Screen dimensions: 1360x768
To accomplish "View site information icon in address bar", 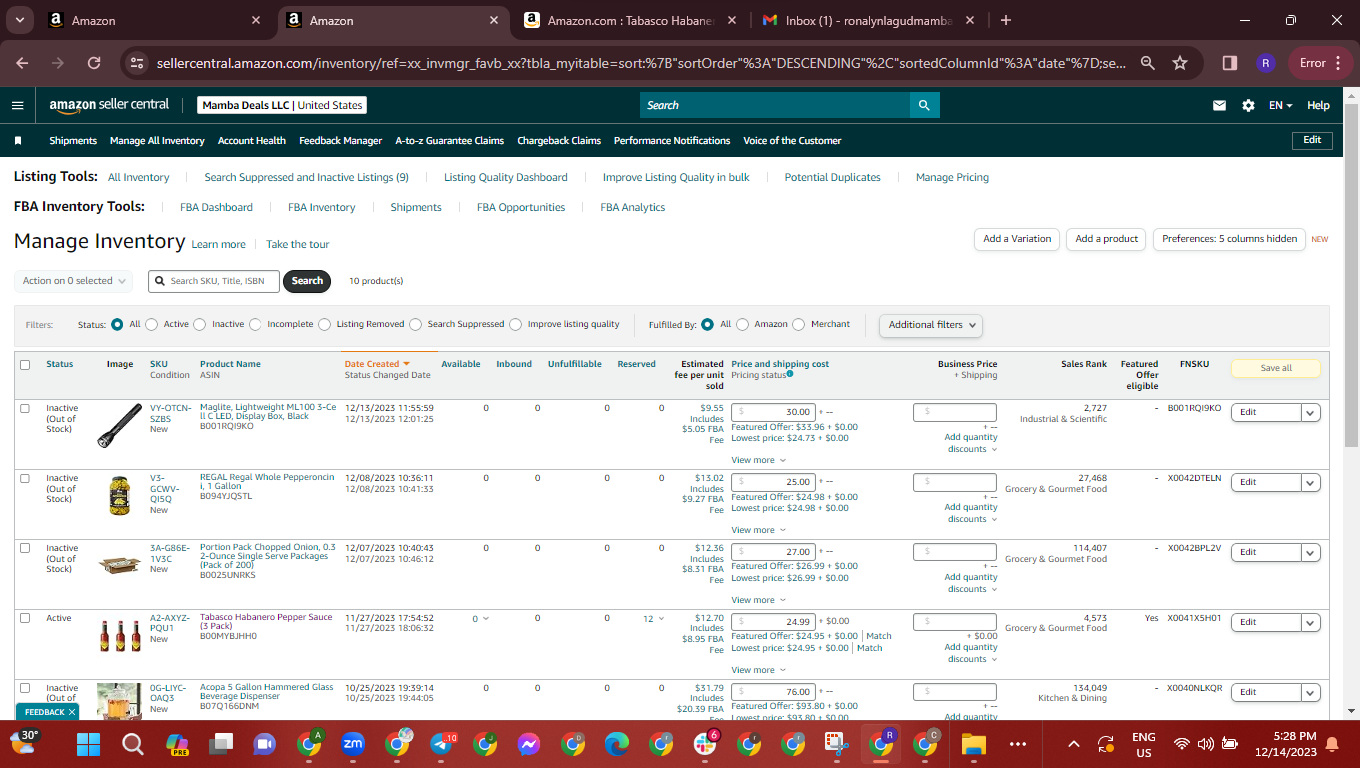I will click(x=138, y=62).
